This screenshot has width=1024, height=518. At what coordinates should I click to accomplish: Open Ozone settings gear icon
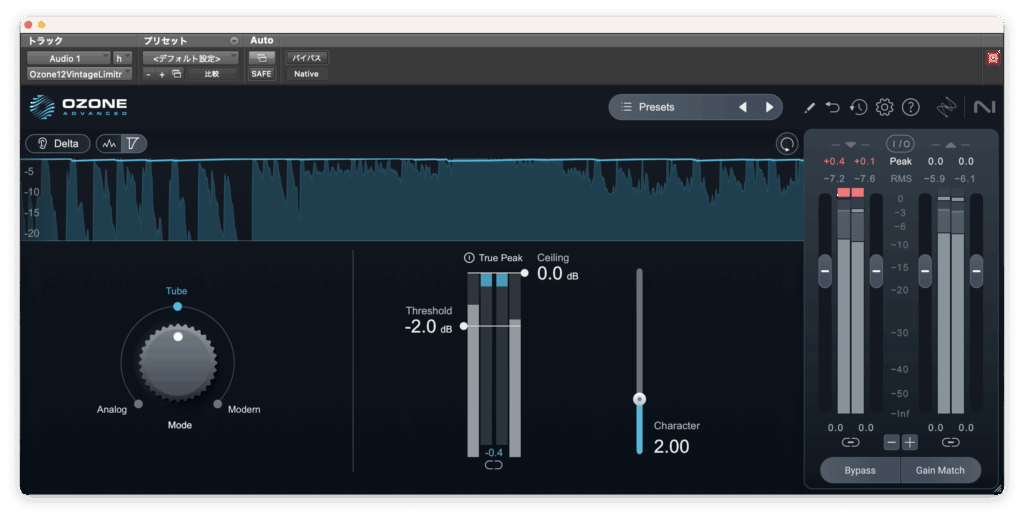pos(884,107)
